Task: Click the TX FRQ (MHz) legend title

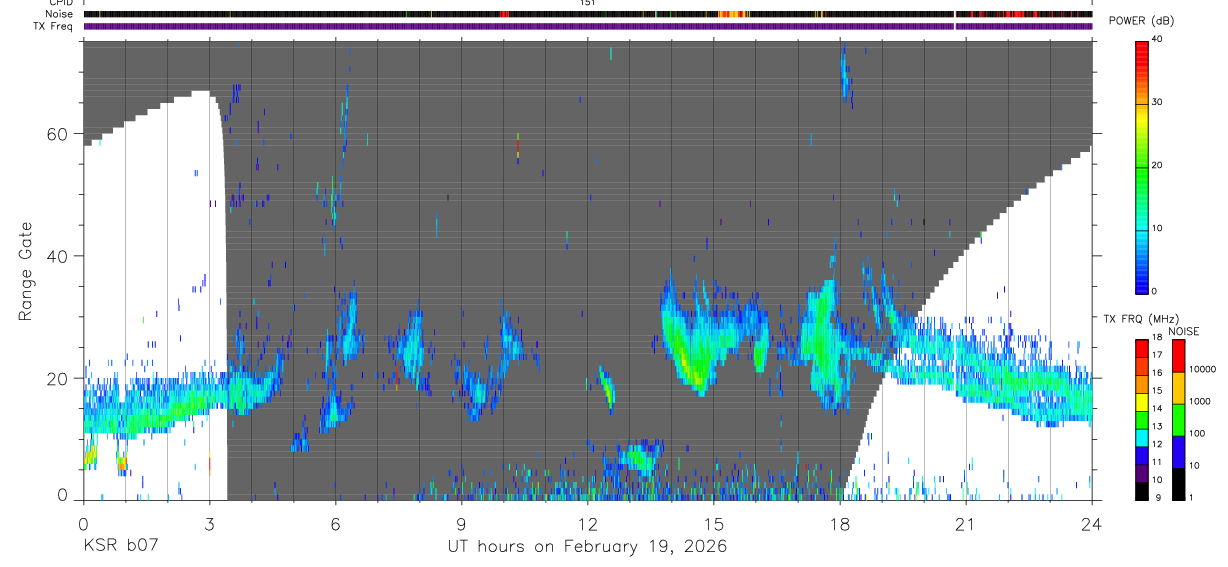Action: [x=1139, y=319]
